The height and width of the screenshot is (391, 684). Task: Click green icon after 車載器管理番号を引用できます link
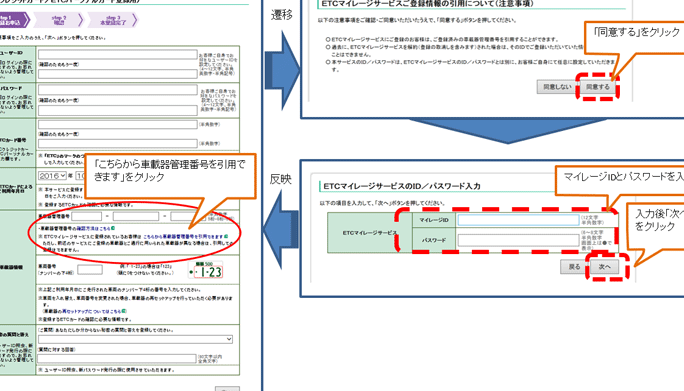coord(226,236)
